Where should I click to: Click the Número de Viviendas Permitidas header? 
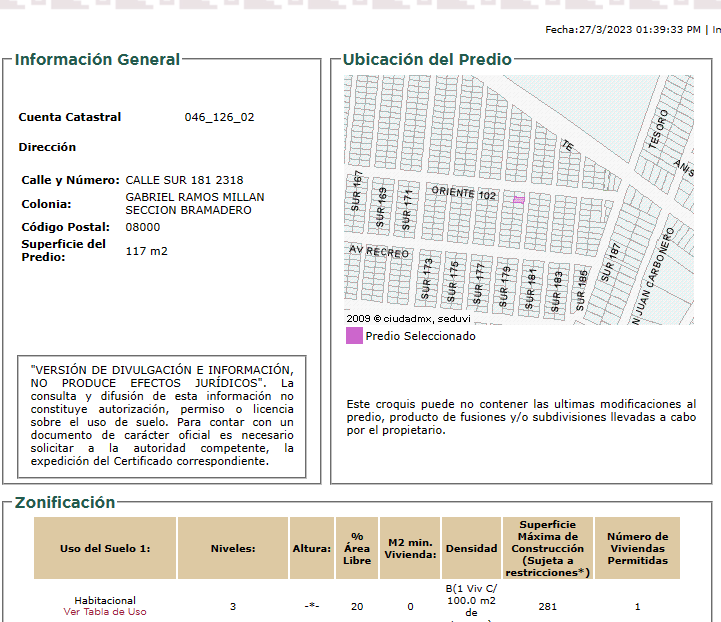(637, 548)
